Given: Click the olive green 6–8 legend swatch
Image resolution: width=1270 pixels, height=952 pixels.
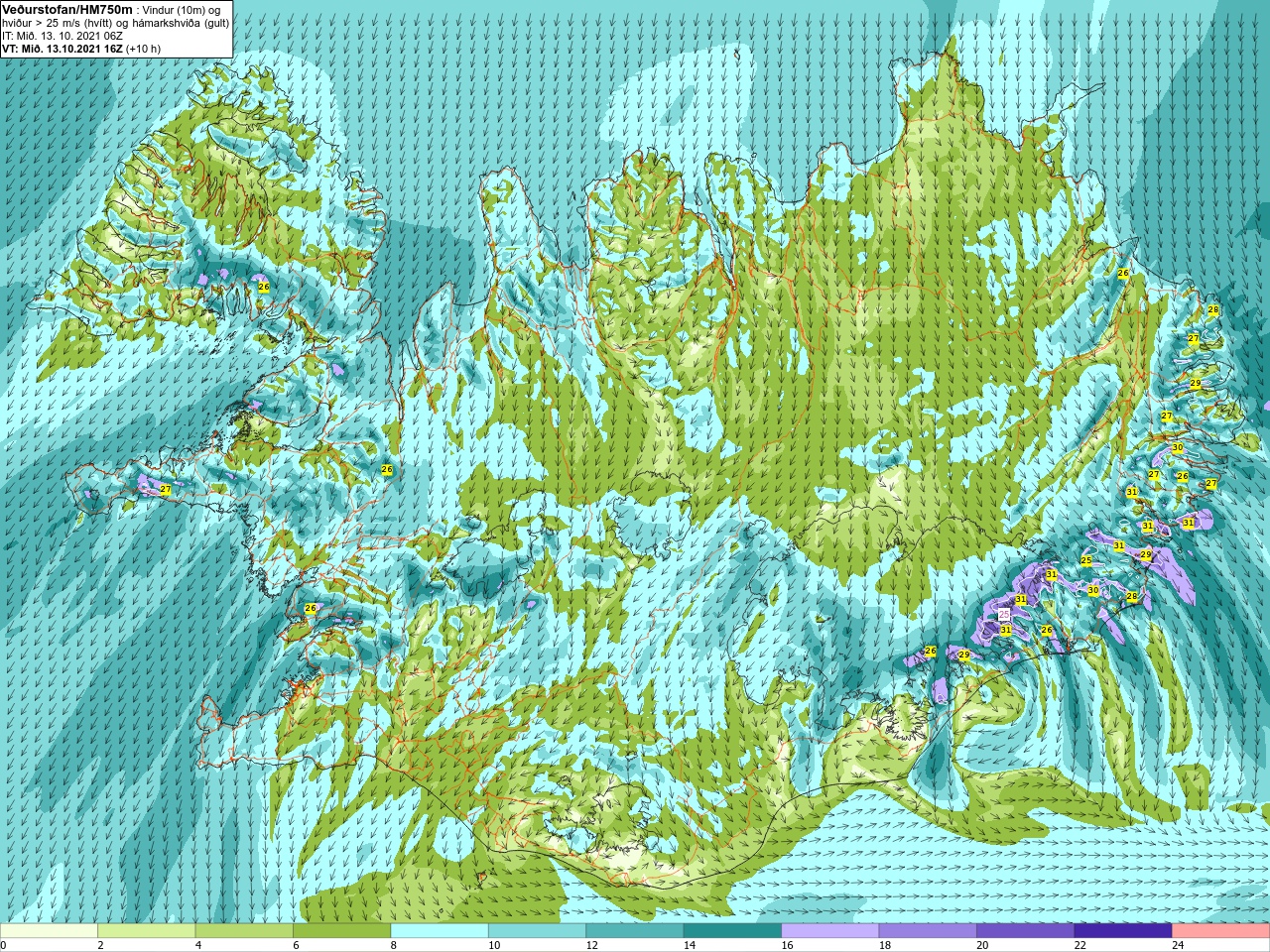Looking at the screenshot, I should click(342, 931).
